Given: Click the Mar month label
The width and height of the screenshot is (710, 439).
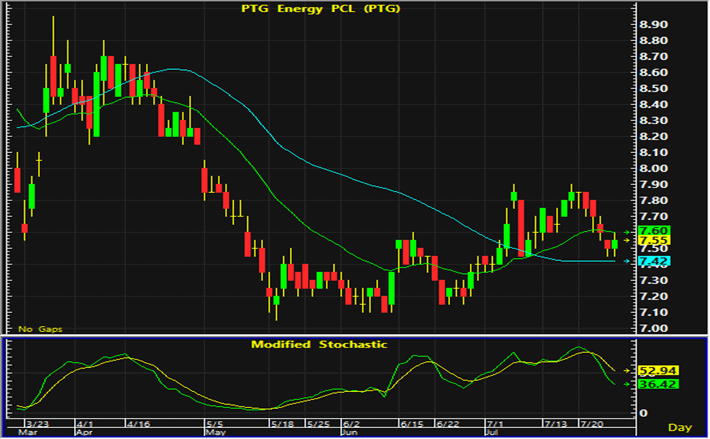Looking at the screenshot, I should point(27,432).
